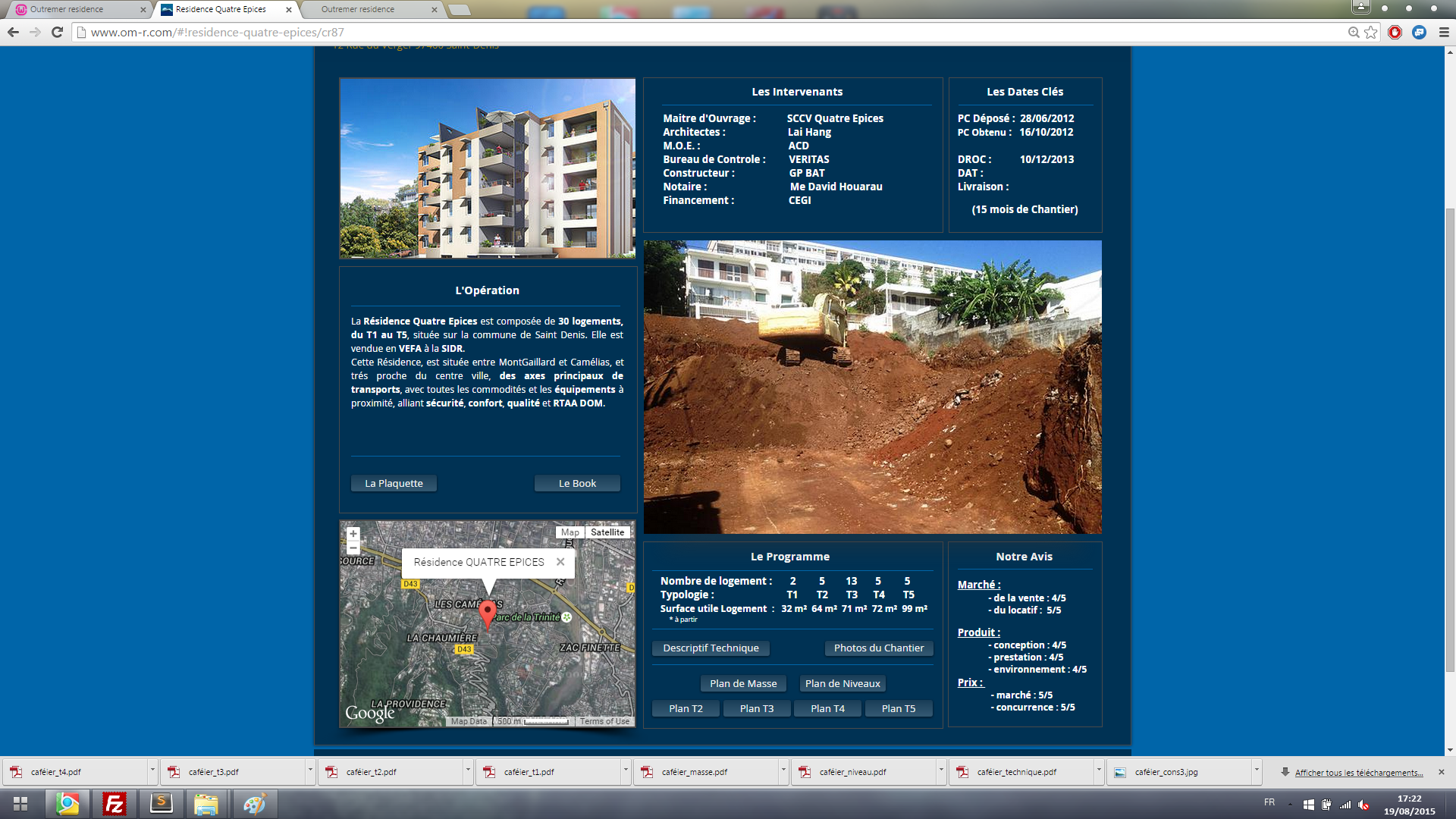This screenshot has width=1456, height=819.
Task: Open the zoom magnifier icon in address bar
Action: point(1354,32)
